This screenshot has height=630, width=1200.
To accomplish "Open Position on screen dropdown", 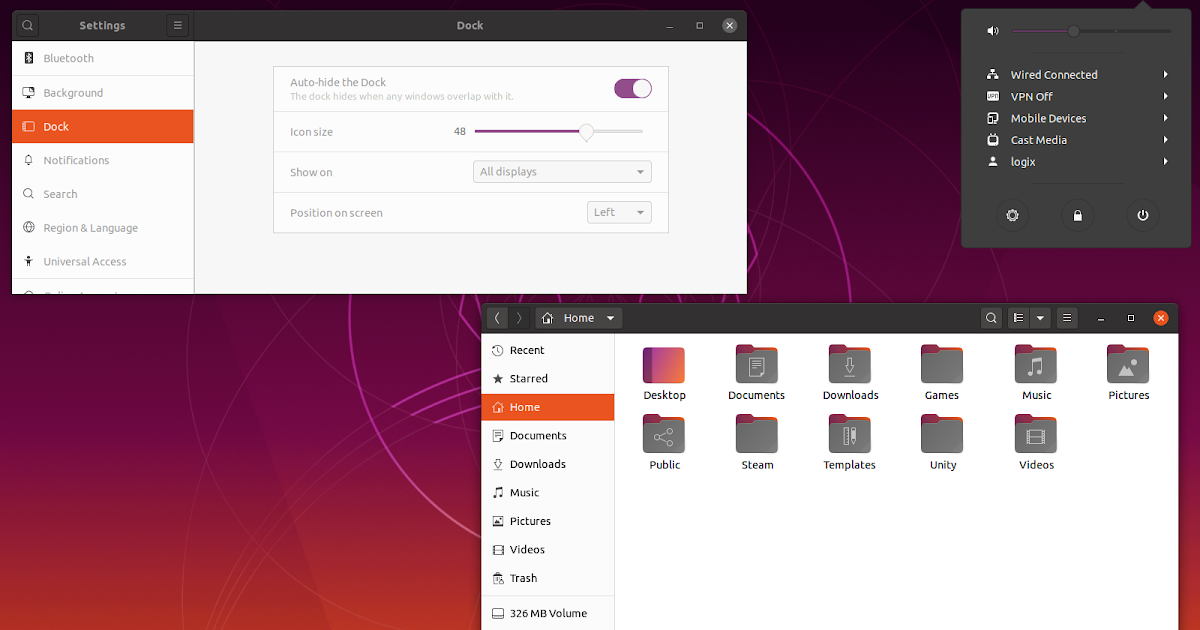I will coord(619,212).
